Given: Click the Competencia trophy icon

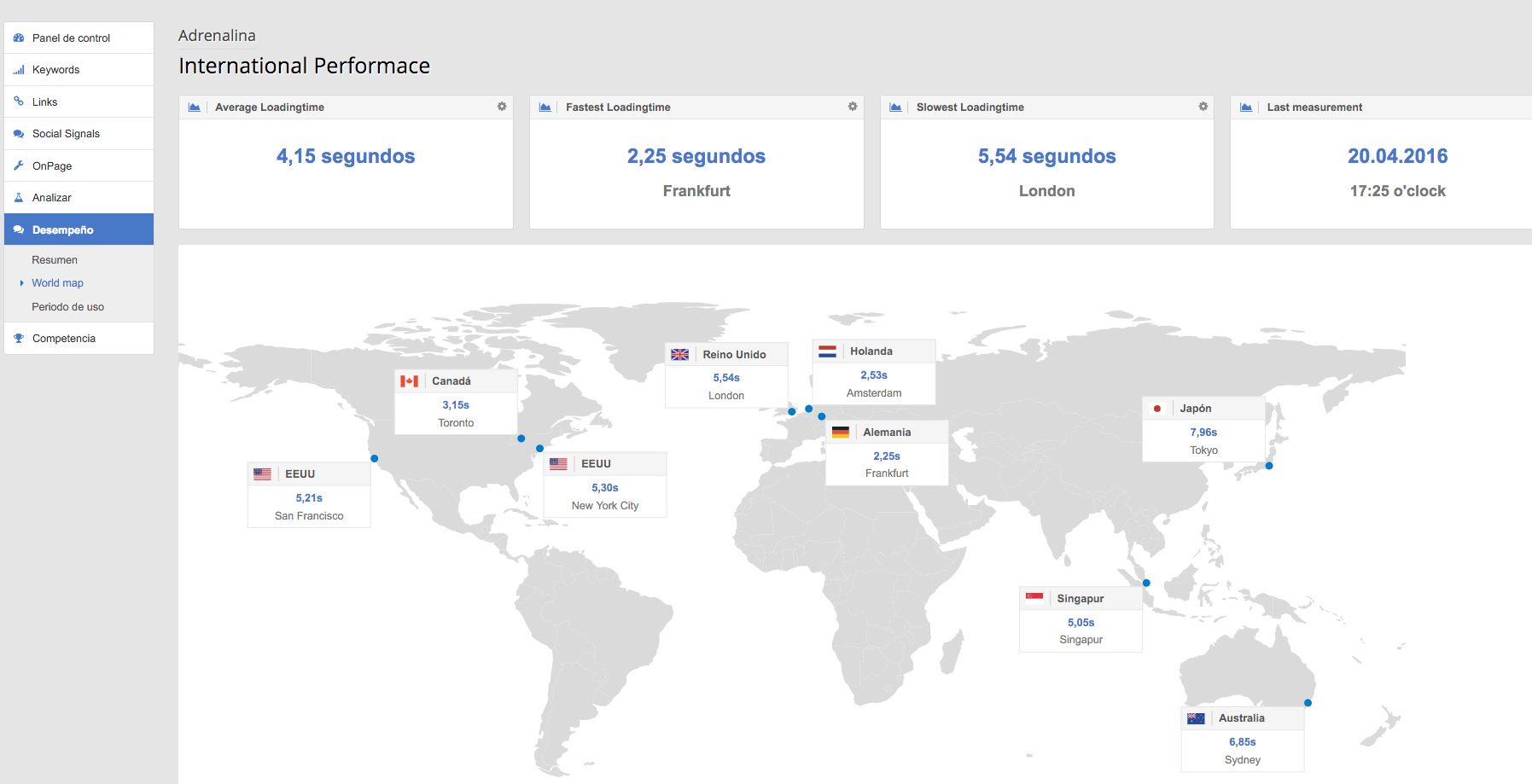Looking at the screenshot, I should (x=19, y=339).
